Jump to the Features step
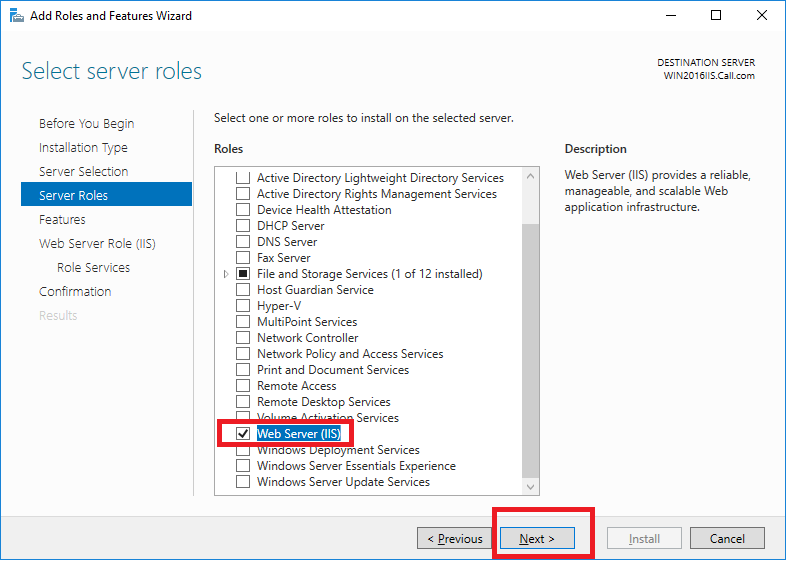The width and height of the screenshot is (786, 561). coord(62,220)
